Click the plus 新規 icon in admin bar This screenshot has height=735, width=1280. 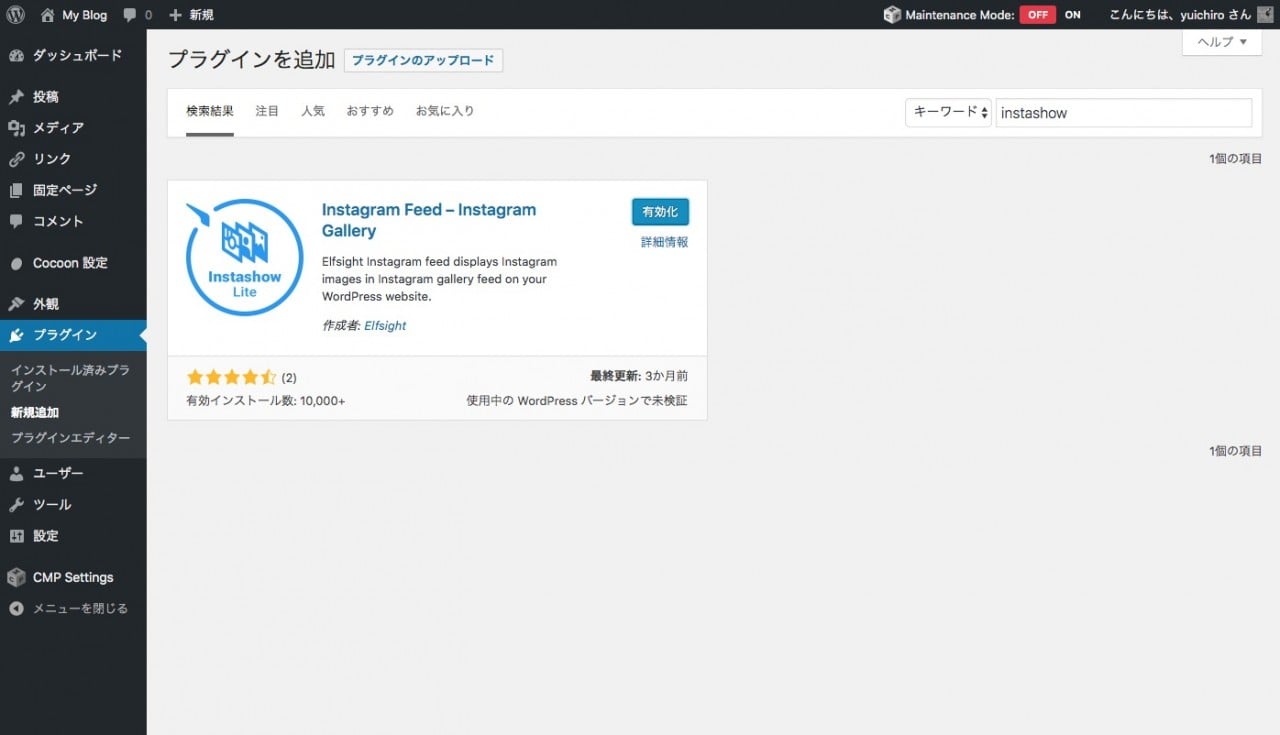click(176, 15)
